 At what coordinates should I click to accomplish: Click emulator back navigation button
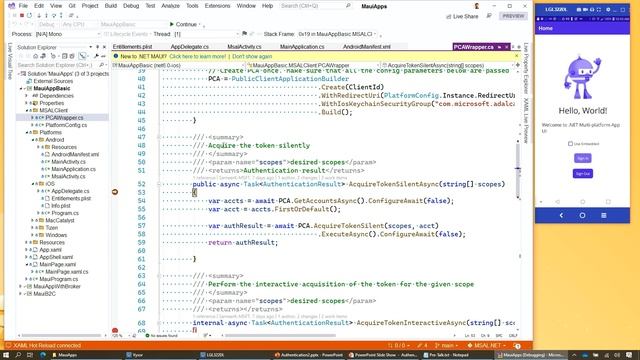tap(561, 216)
